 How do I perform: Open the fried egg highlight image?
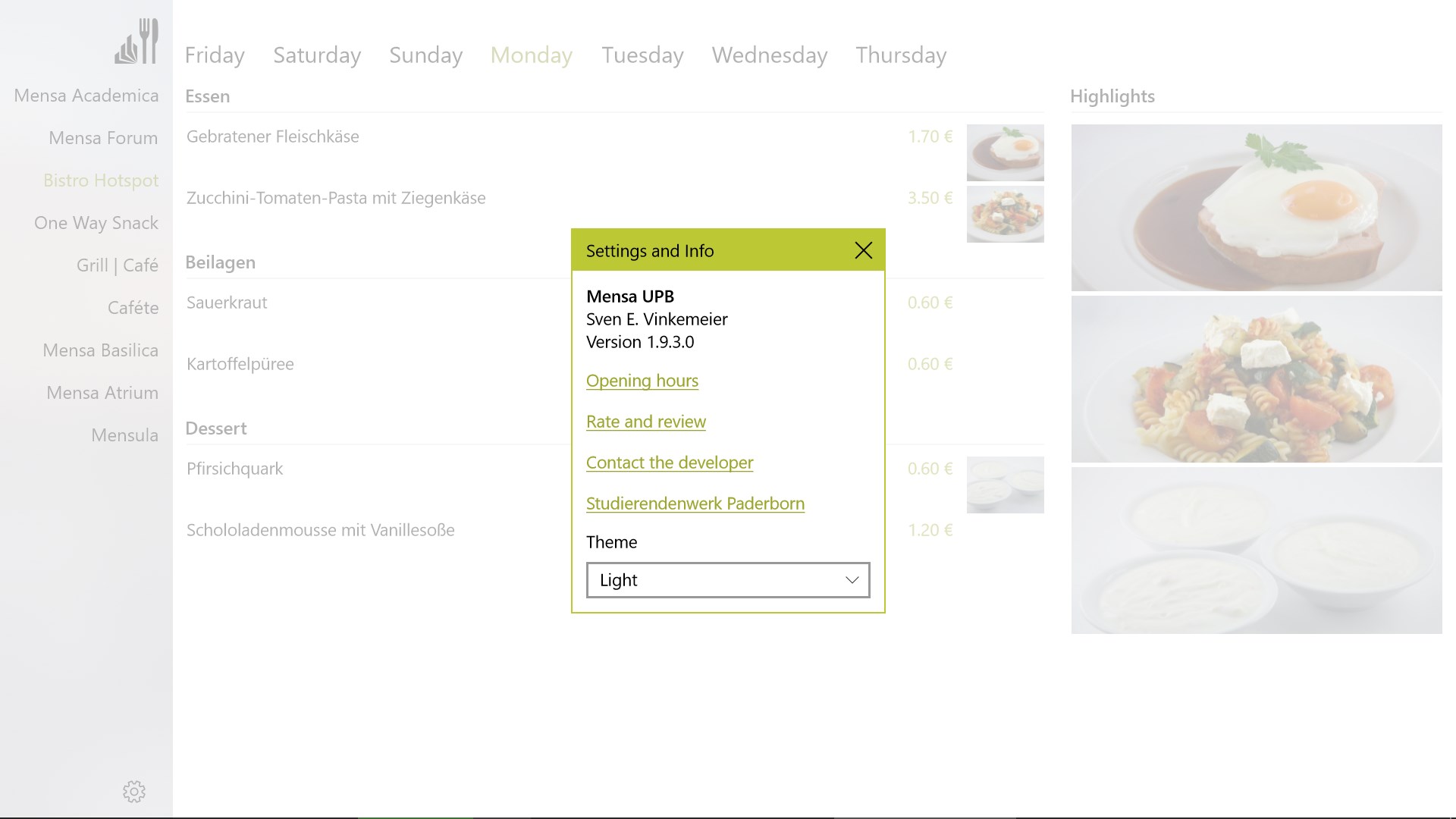[x=1256, y=208]
